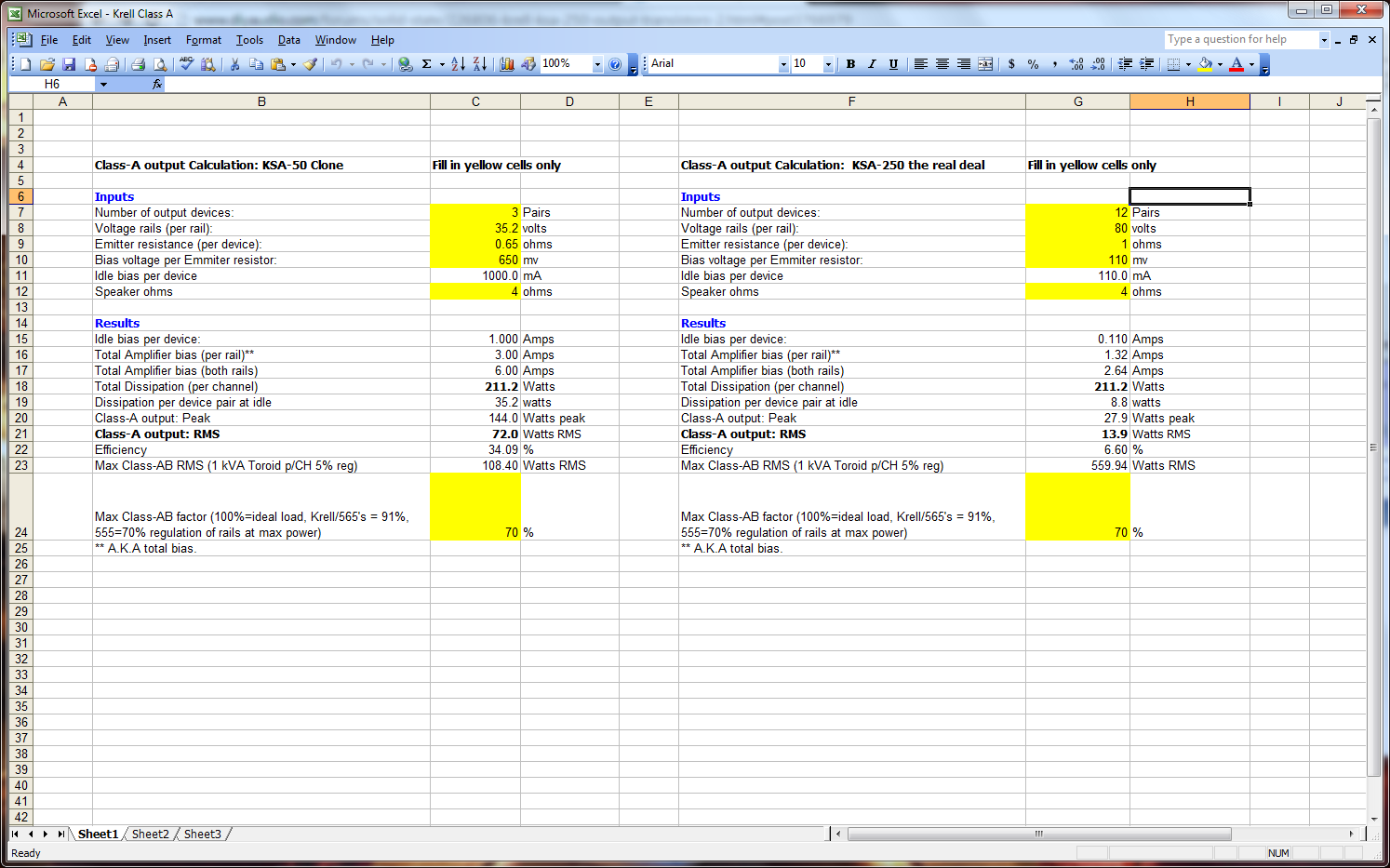Expand the zoom 100% dropdown
Screen dimensions: 1390x868
click(597, 64)
